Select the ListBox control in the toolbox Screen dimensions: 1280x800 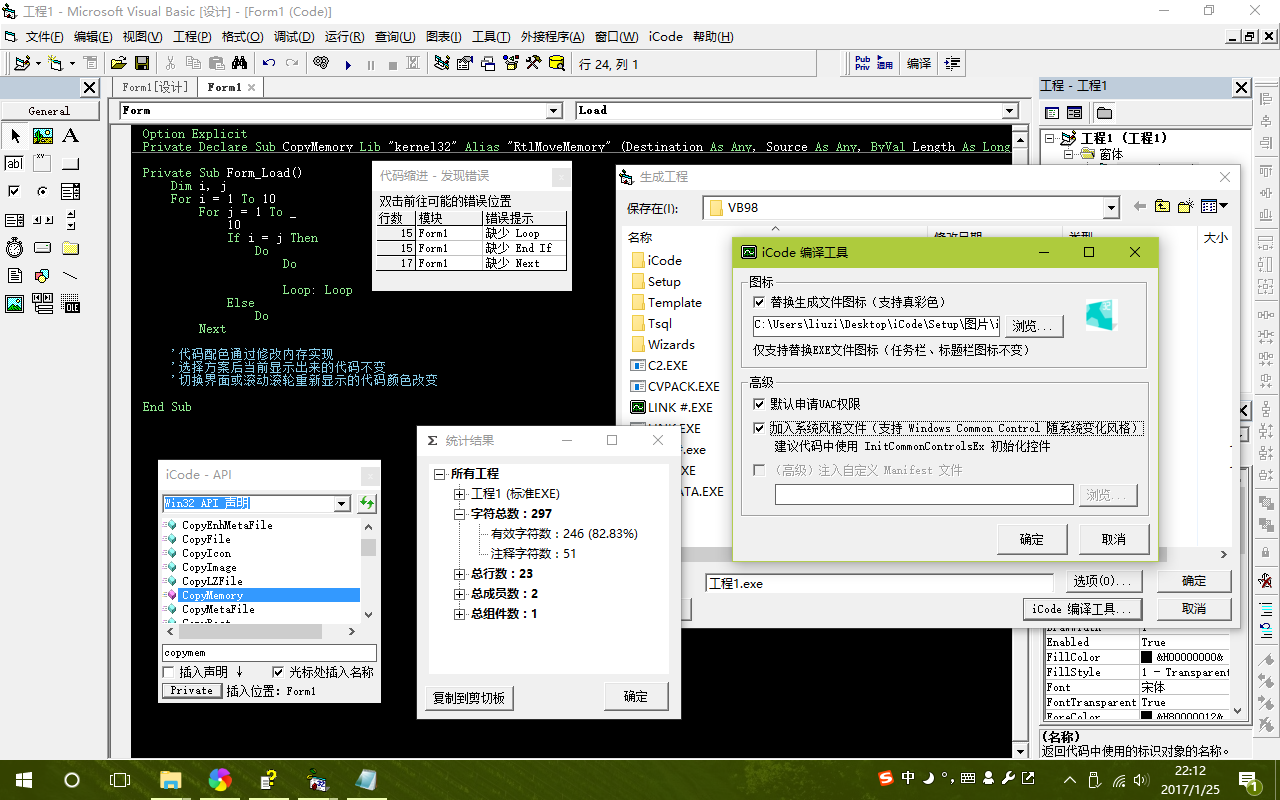[14, 220]
